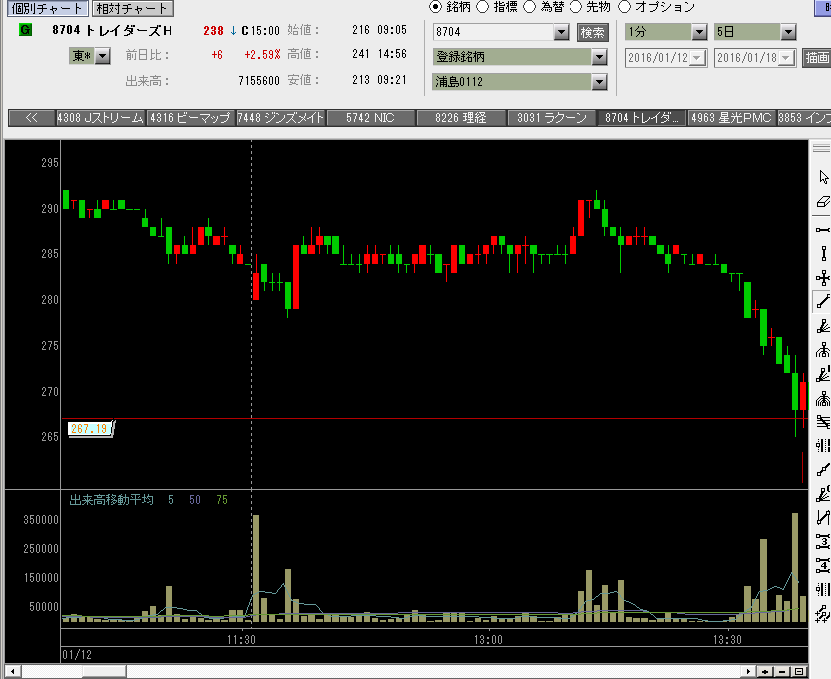
Task: Select the 銘柄 radio button
Action: pyautogui.click(x=435, y=7)
